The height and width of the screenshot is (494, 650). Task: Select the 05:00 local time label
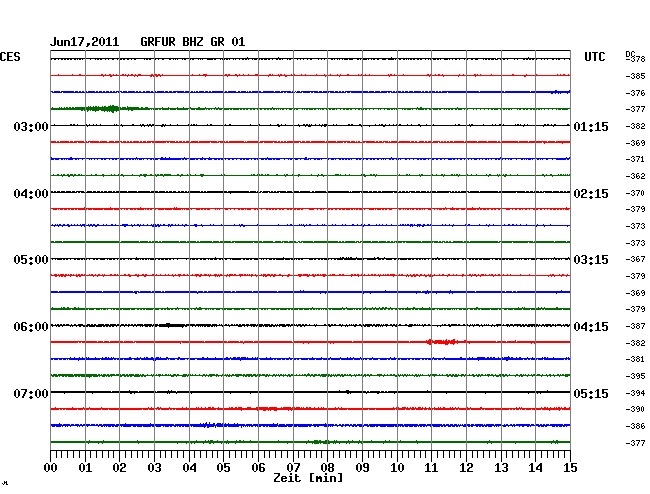(31, 260)
